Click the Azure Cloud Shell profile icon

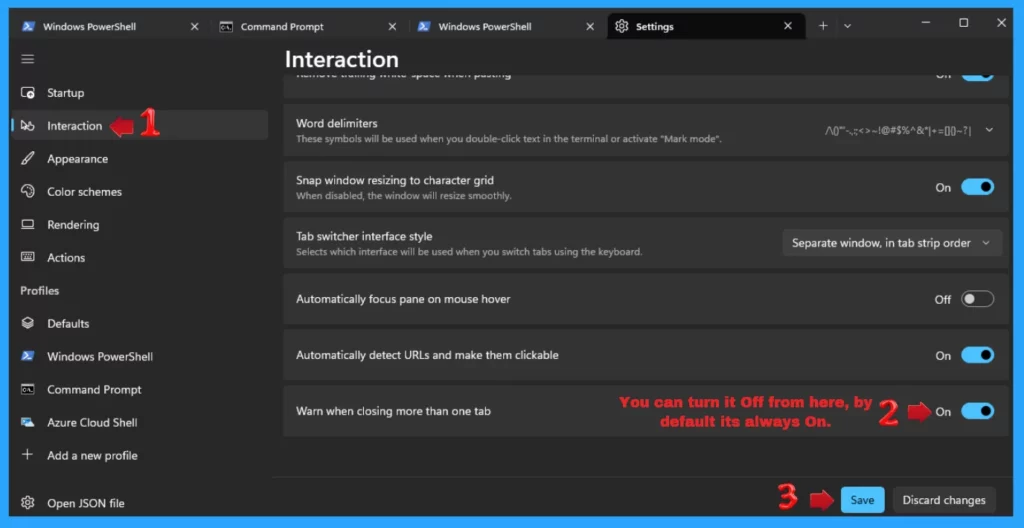(x=27, y=422)
